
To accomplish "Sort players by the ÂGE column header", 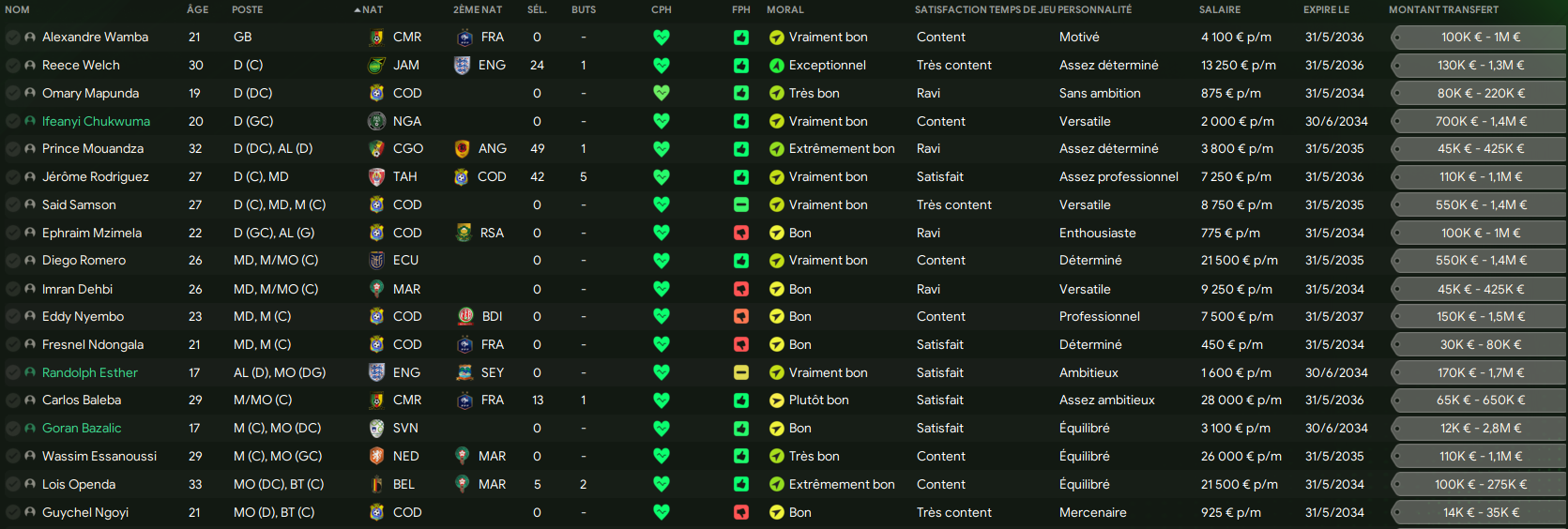I will pyautogui.click(x=197, y=9).
